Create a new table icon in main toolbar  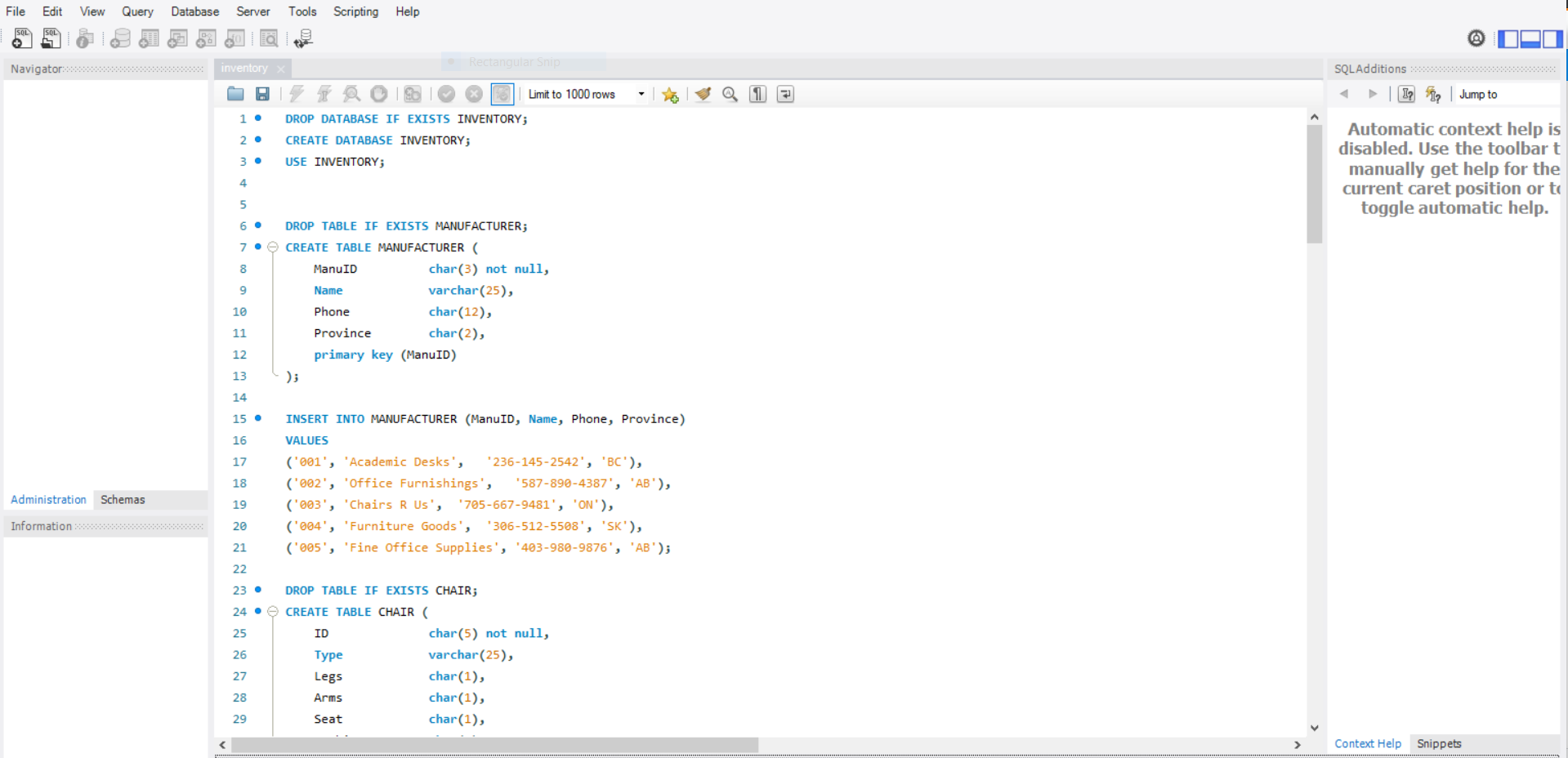click(149, 38)
